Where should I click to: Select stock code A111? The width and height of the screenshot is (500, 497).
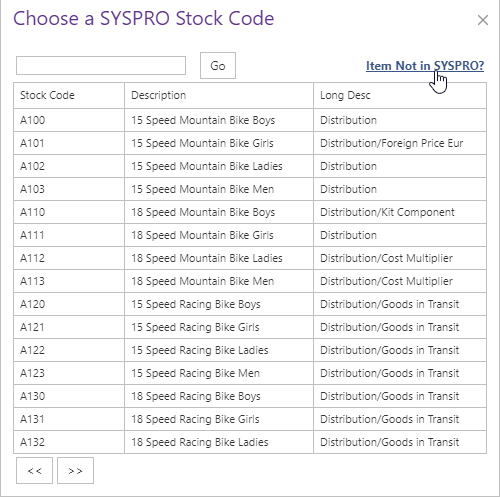point(32,235)
